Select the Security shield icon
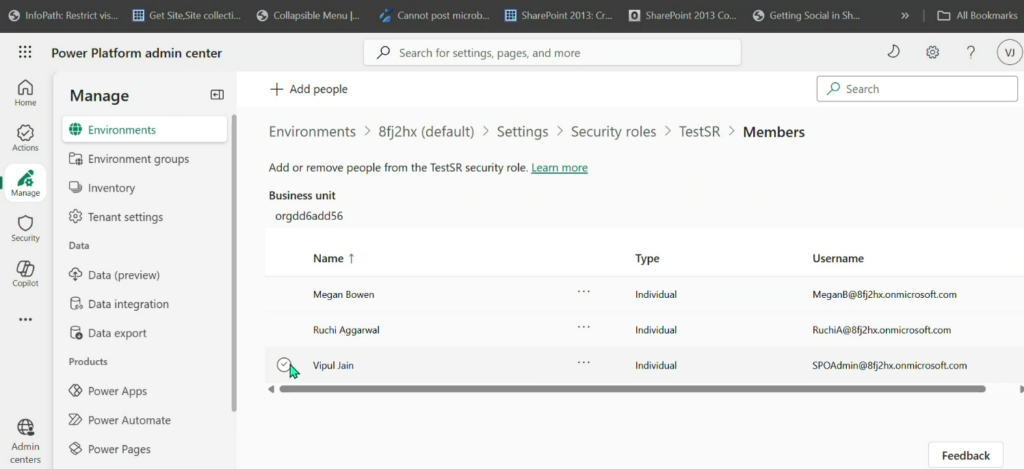Viewport: 1024px width, 469px height. (x=25, y=228)
